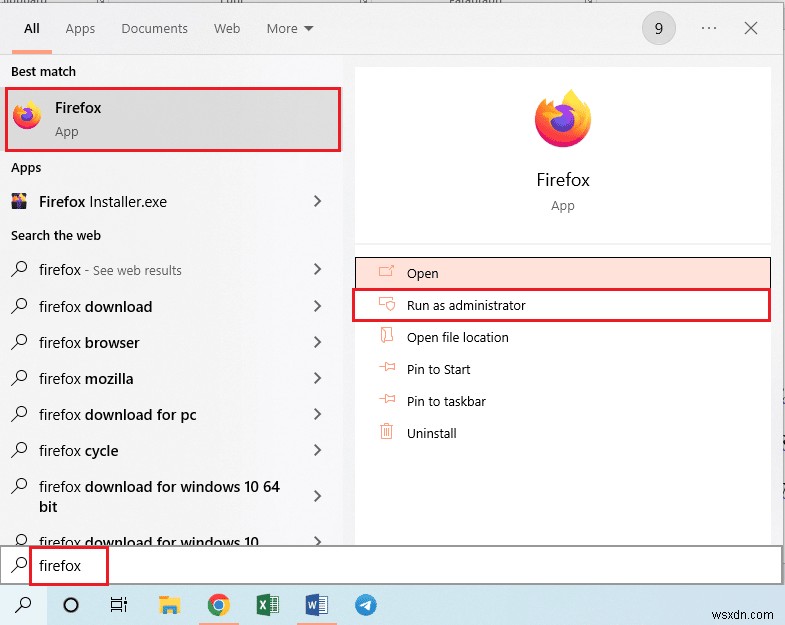The height and width of the screenshot is (625, 785).
Task: Switch to the Apps tab
Action: pyautogui.click(x=80, y=29)
